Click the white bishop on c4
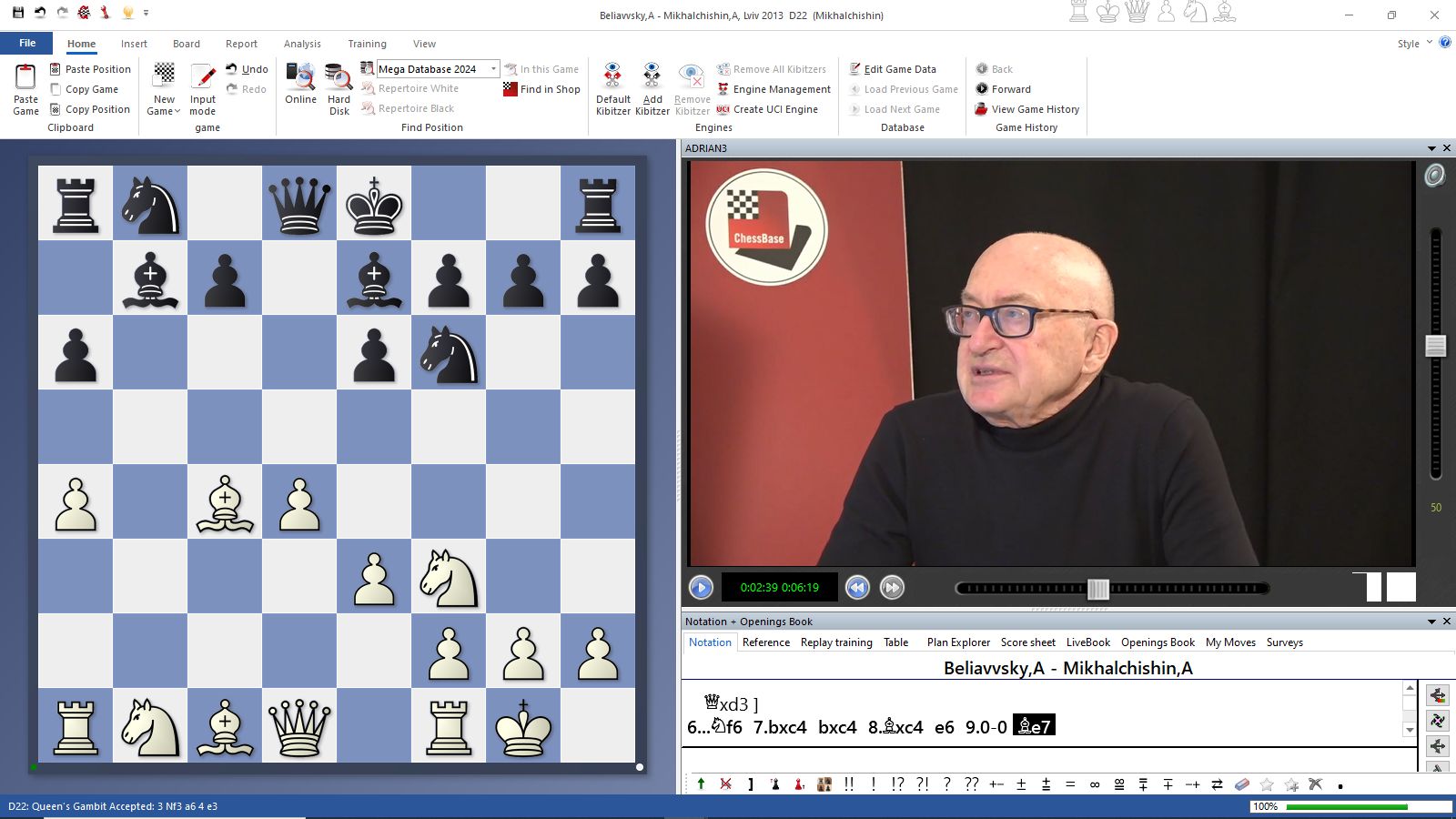This screenshot has width=1456, height=819. [225, 502]
